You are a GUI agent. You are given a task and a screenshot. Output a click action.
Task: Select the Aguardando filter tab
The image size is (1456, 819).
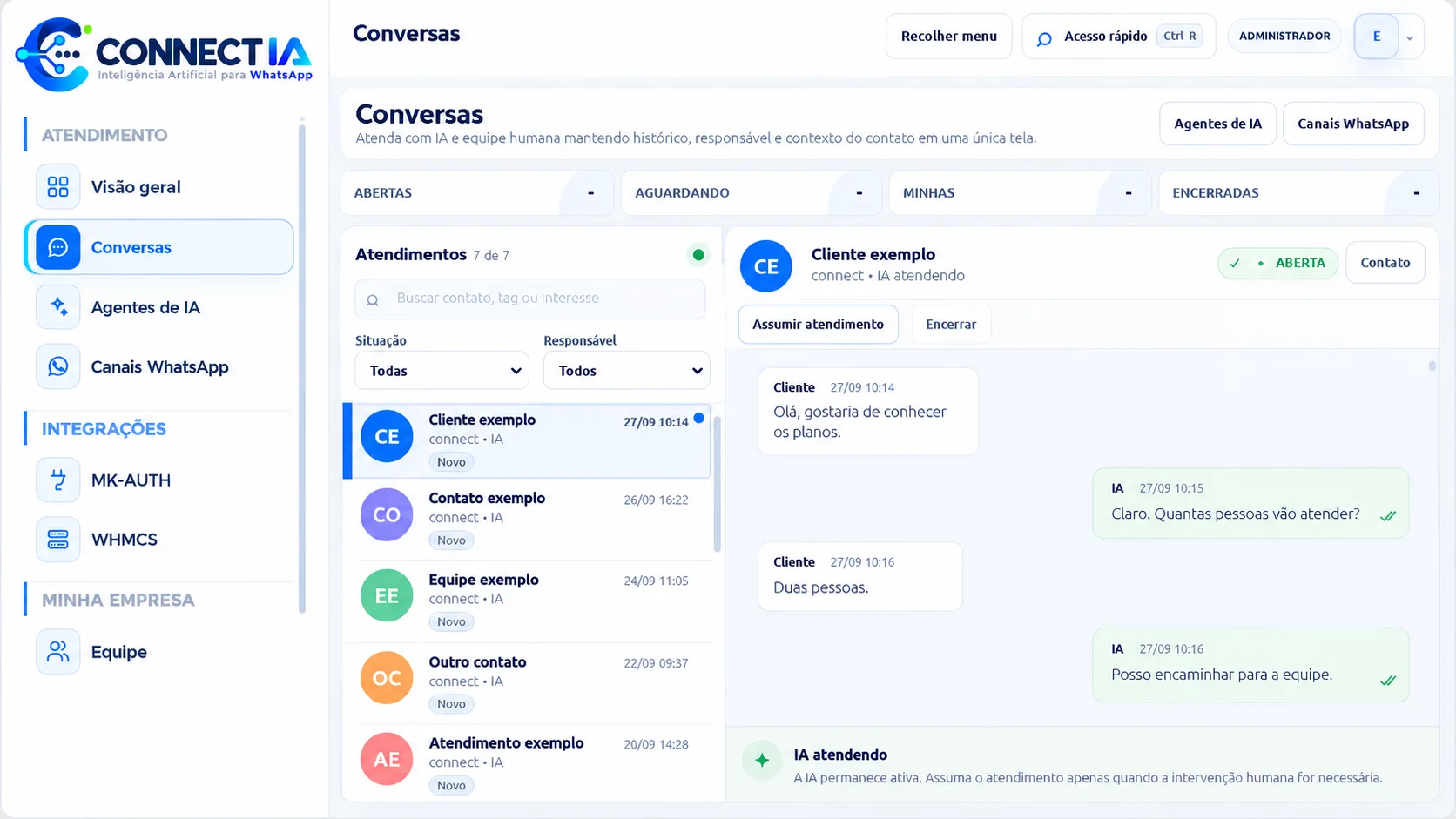pyautogui.click(x=752, y=192)
